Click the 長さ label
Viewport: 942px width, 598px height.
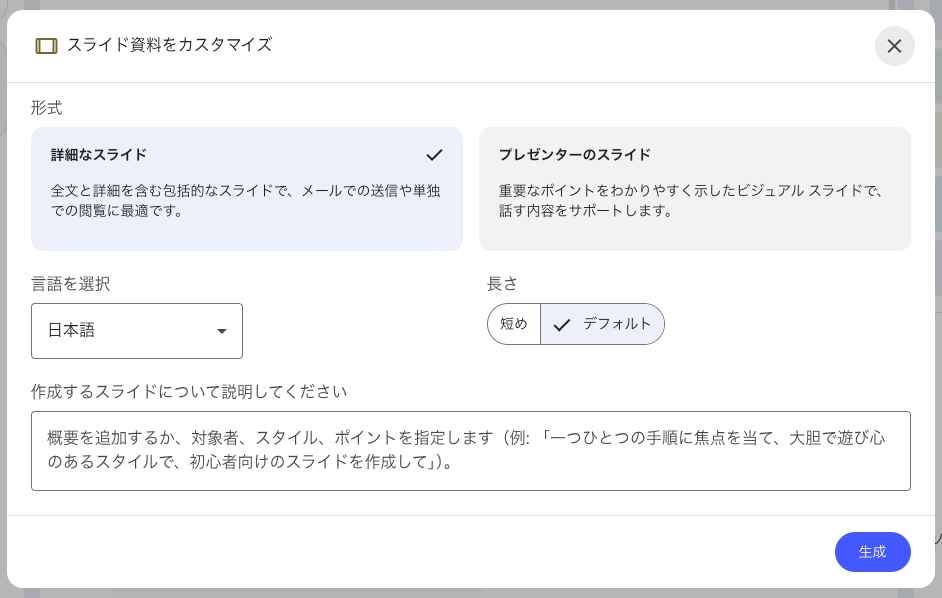pos(502,284)
